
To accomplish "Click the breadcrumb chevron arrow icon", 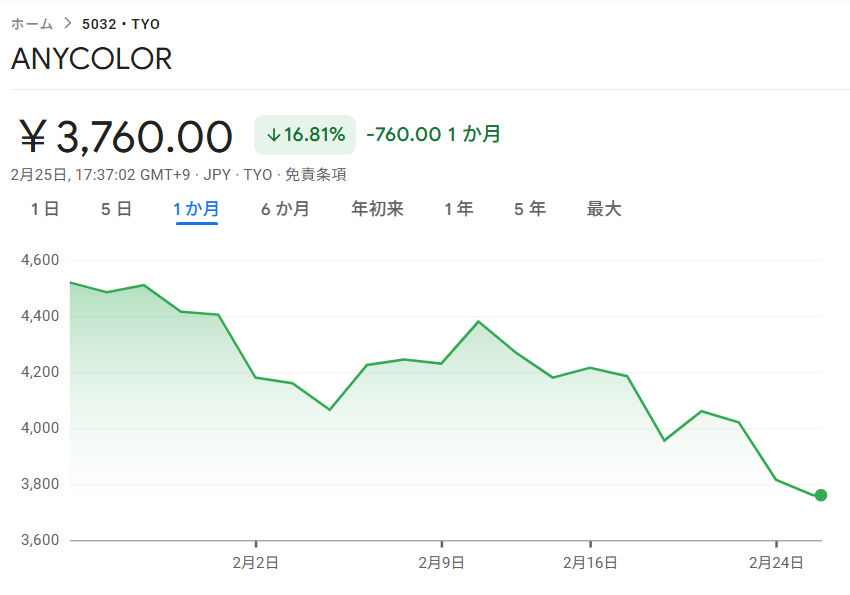I will [68, 24].
